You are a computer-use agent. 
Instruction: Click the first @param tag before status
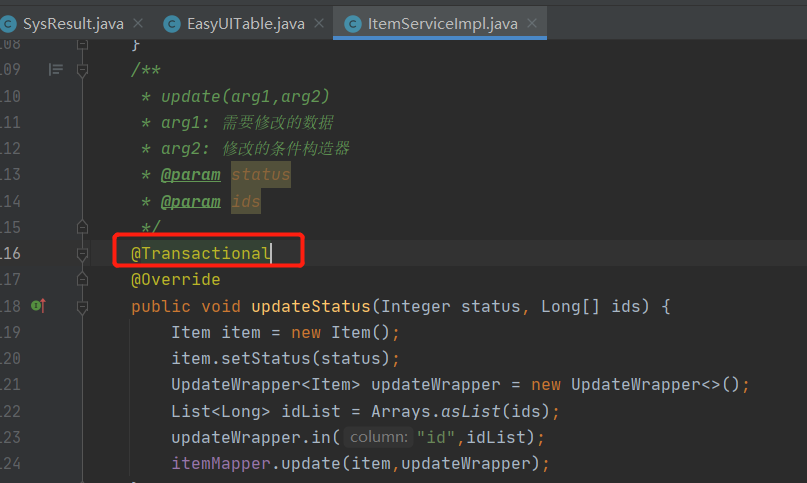(x=190, y=175)
